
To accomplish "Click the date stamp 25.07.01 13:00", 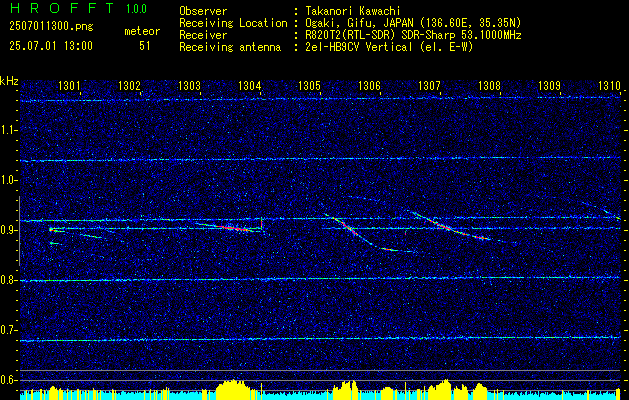I will [x=51, y=46].
